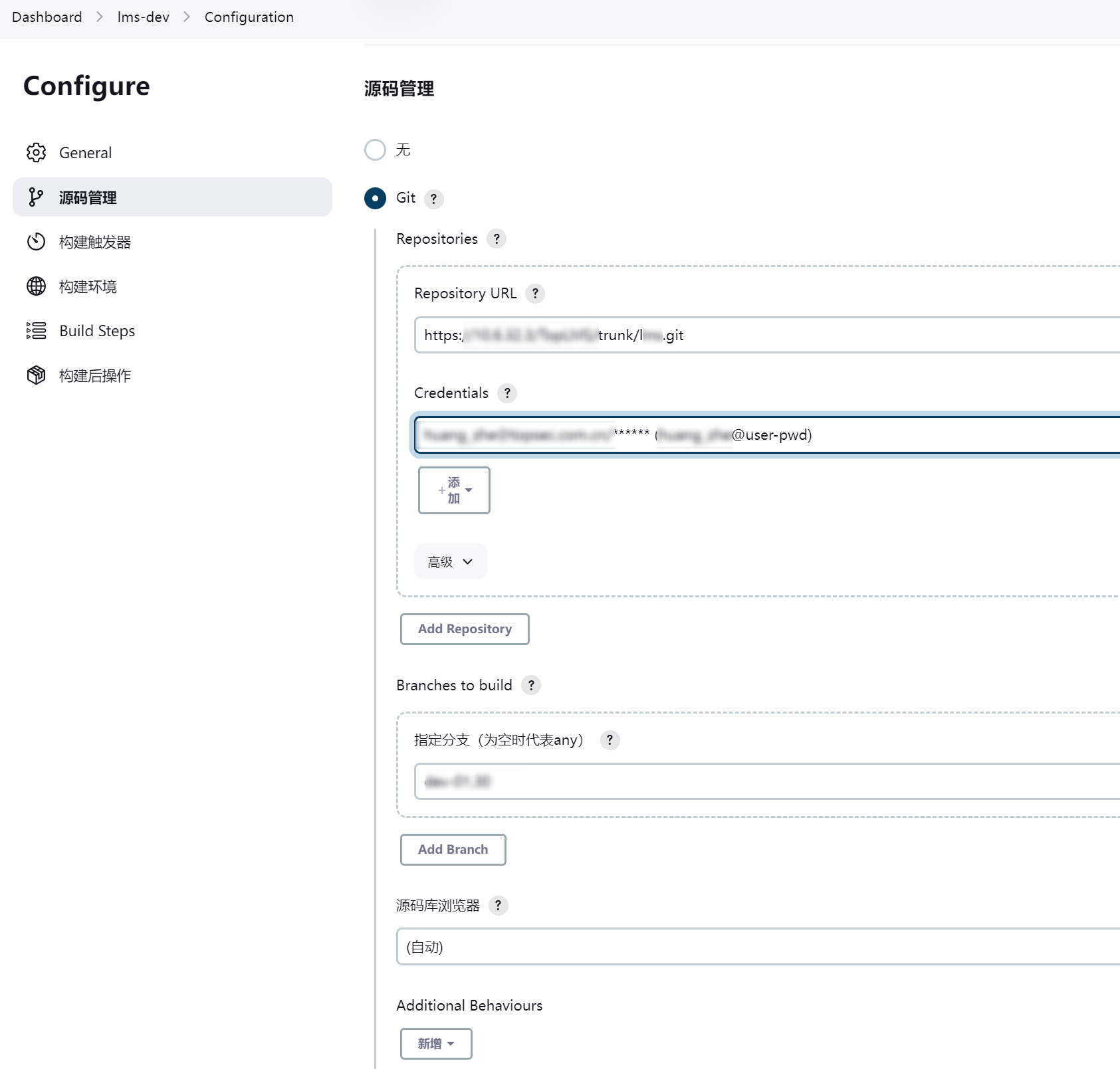This screenshot has width=1120, height=1069.
Task: Click the 构建环境 globe icon
Action: [x=36, y=286]
